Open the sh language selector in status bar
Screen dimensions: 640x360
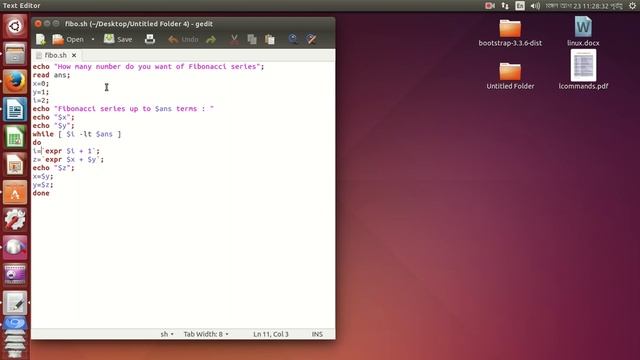(x=167, y=334)
